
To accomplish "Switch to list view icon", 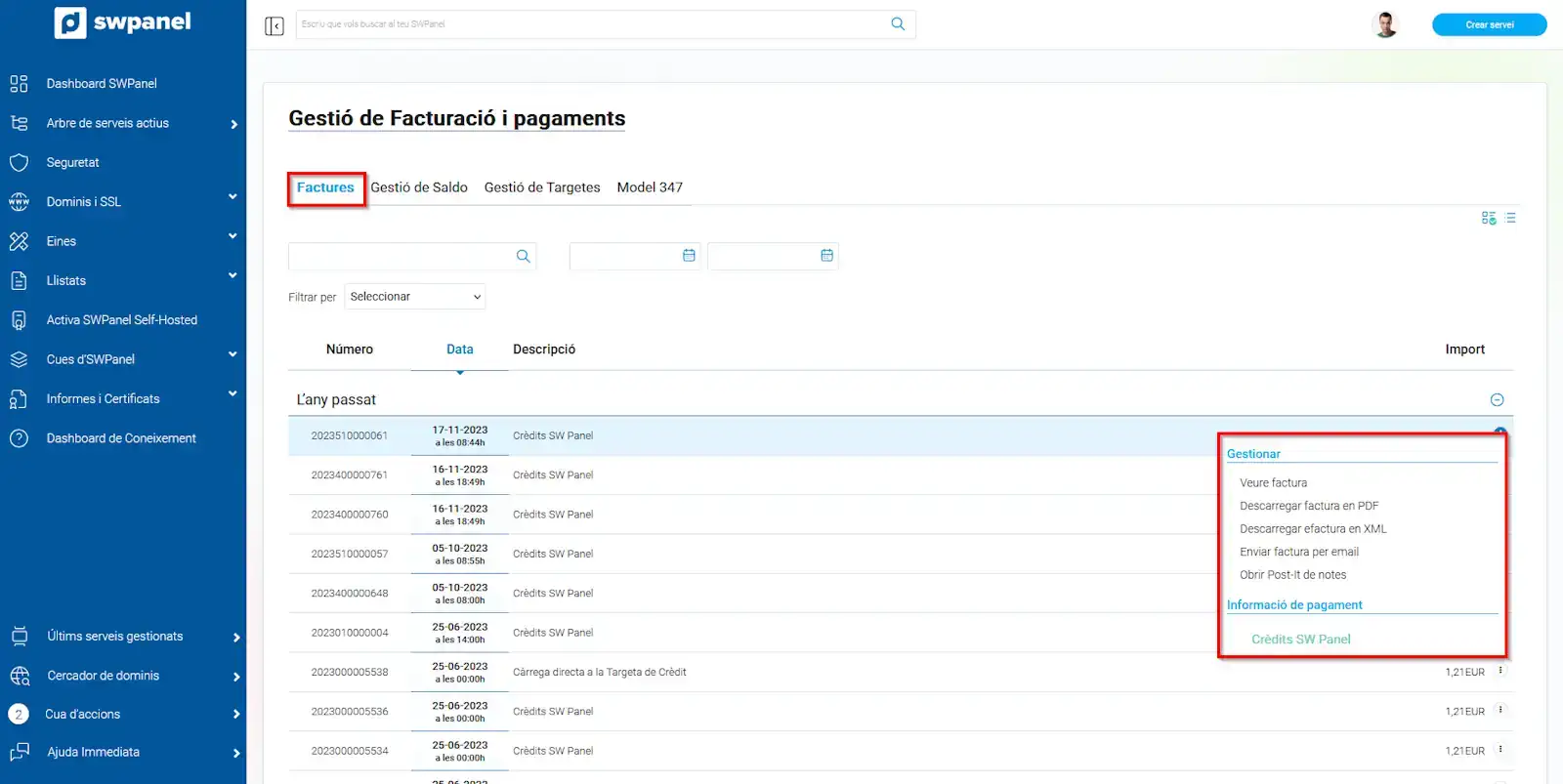I will click(x=1510, y=218).
